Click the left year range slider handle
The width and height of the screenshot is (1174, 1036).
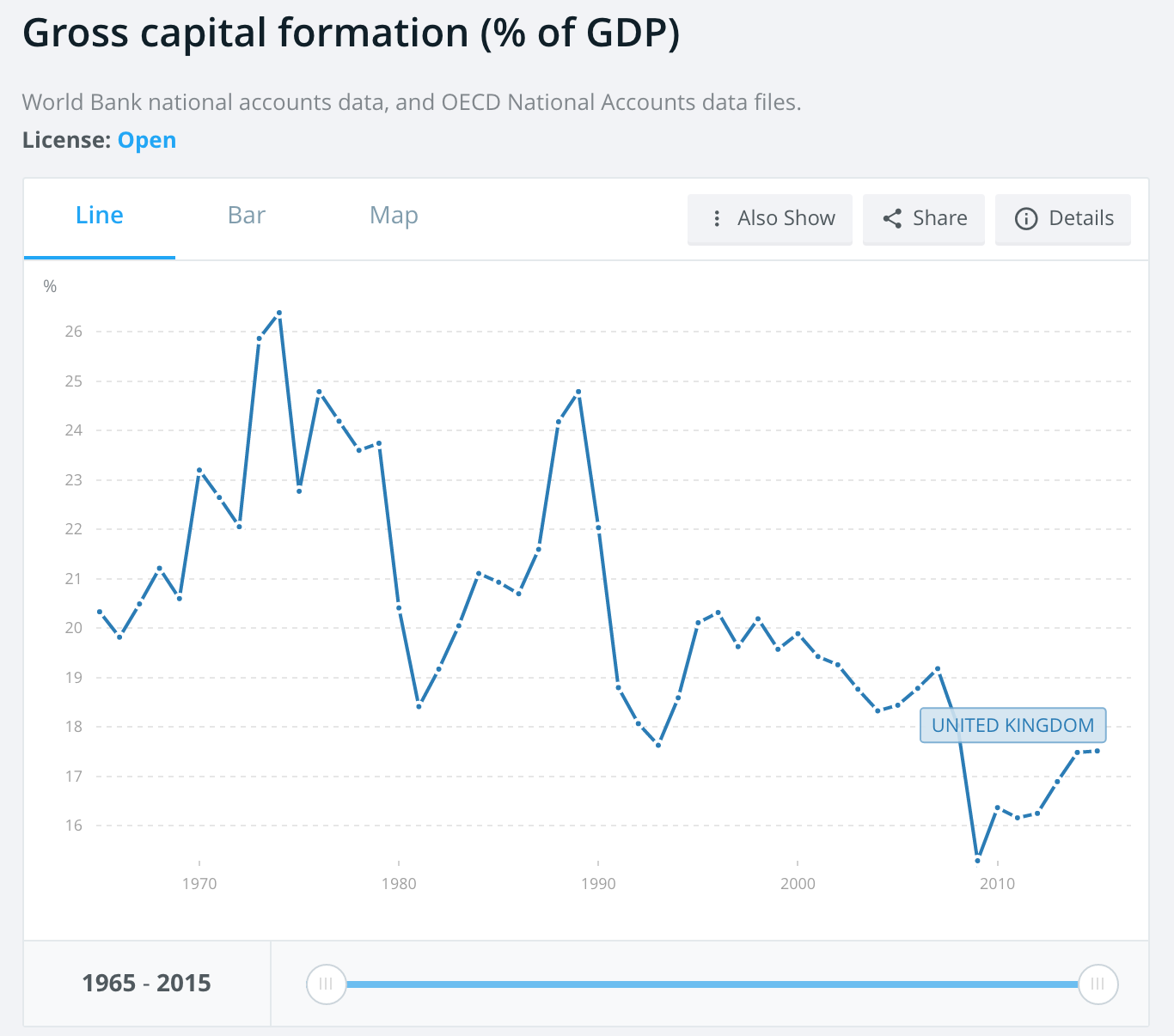point(326,984)
